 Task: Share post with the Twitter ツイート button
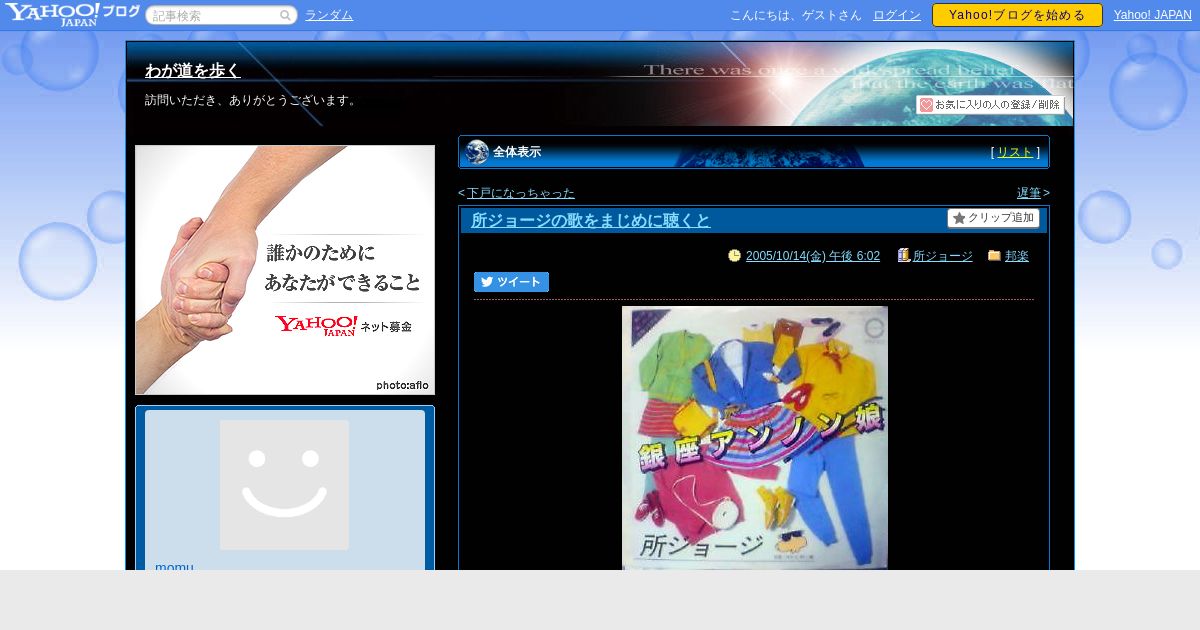tap(511, 282)
